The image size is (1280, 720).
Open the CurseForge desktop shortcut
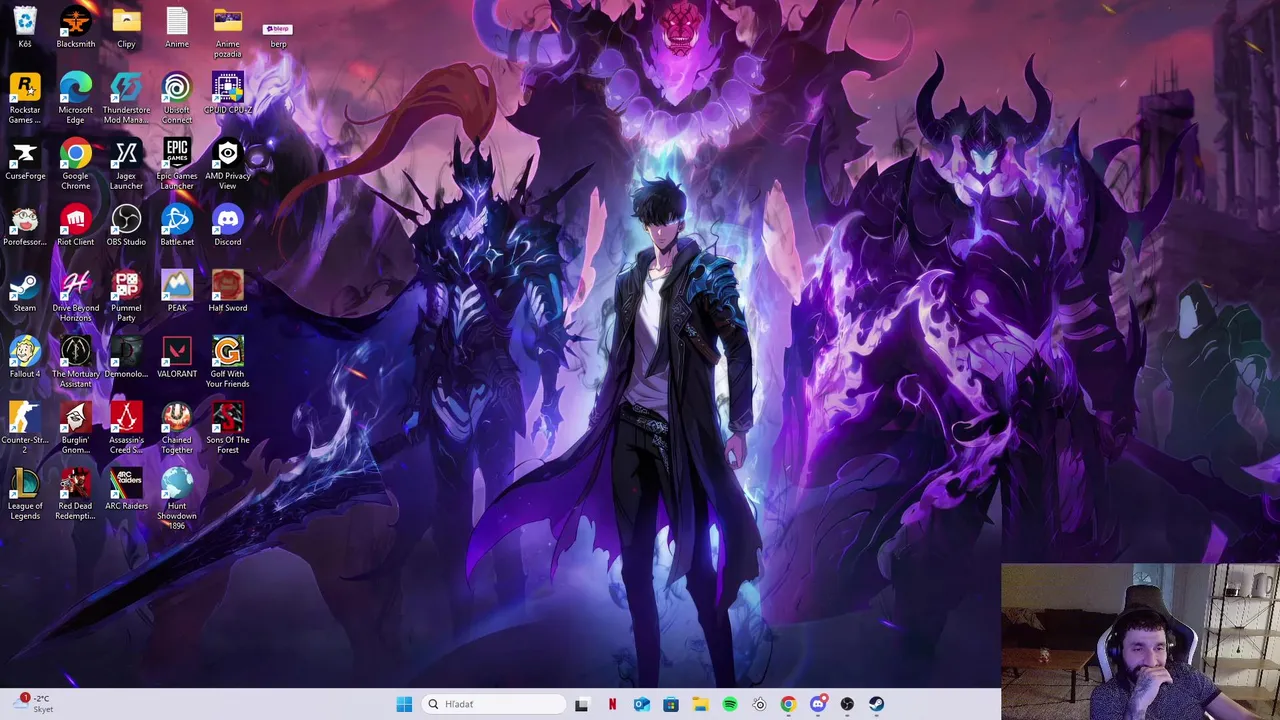25,159
